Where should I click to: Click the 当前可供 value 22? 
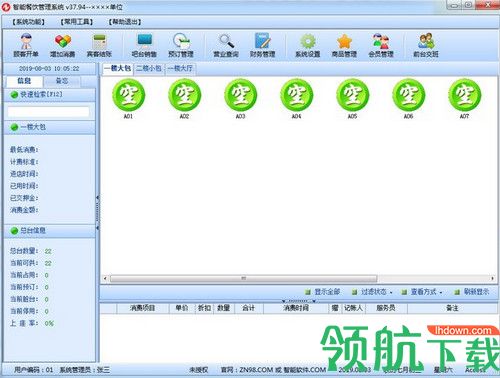48,263
